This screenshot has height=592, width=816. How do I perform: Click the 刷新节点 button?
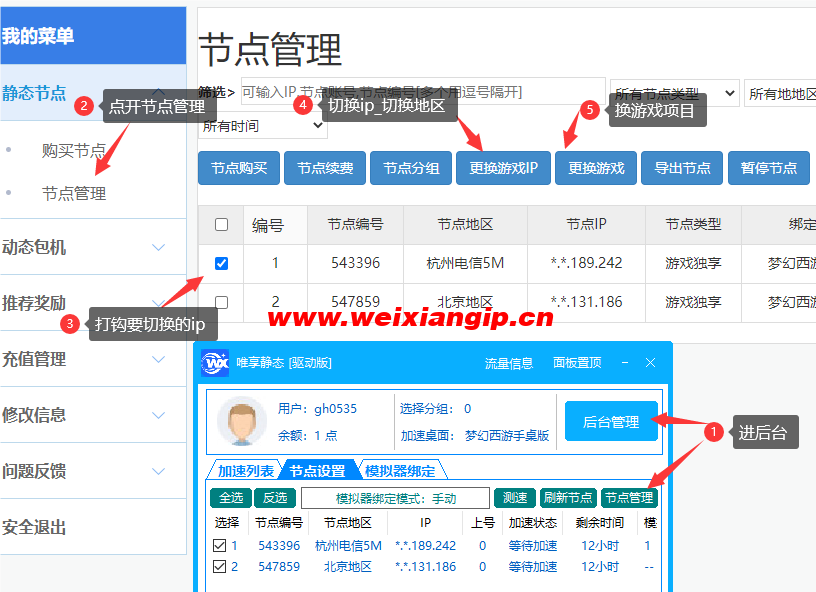568,498
